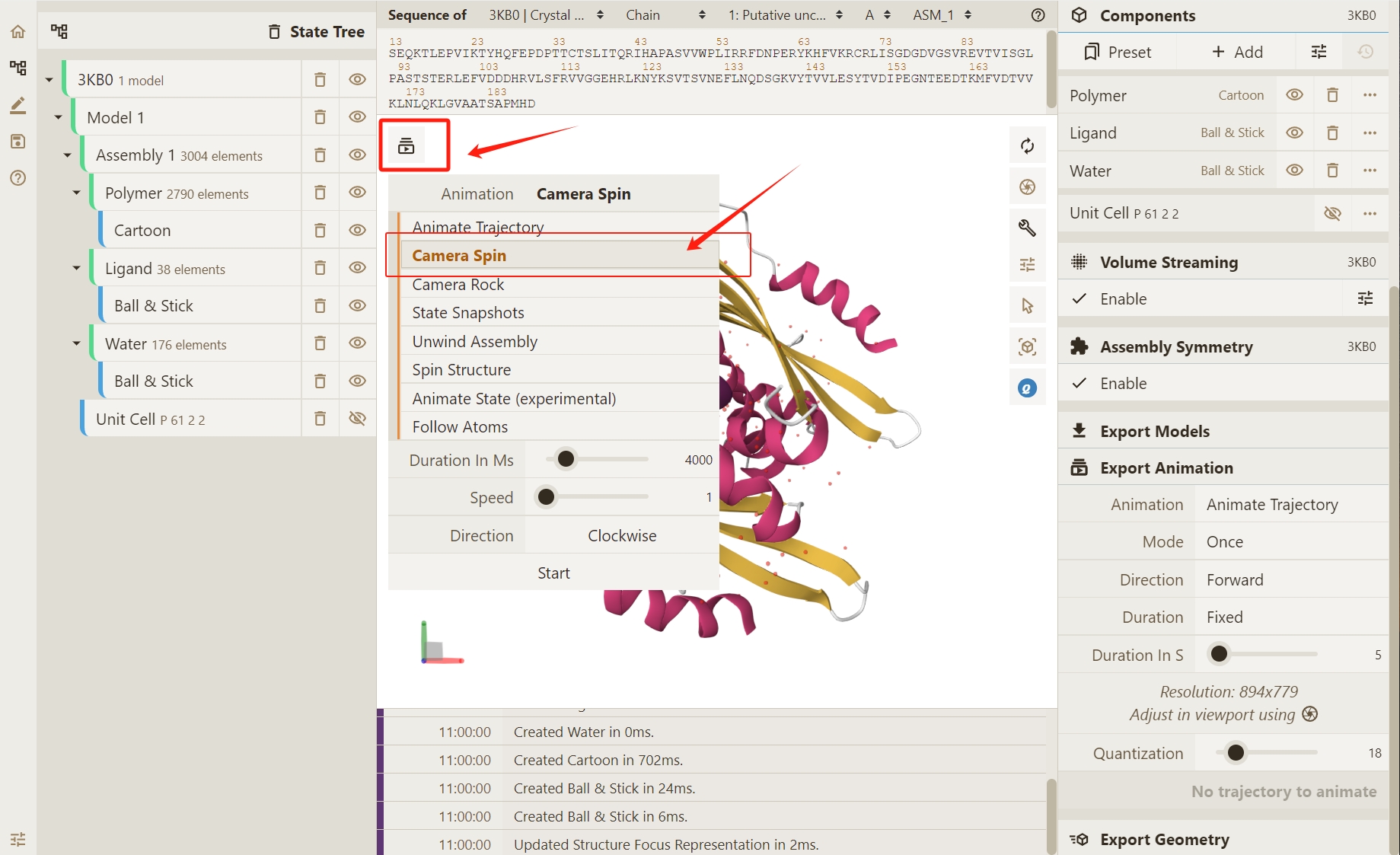Open the Chain sequence mode dropdown
Image resolution: width=1400 pixels, height=855 pixels.
click(x=665, y=15)
